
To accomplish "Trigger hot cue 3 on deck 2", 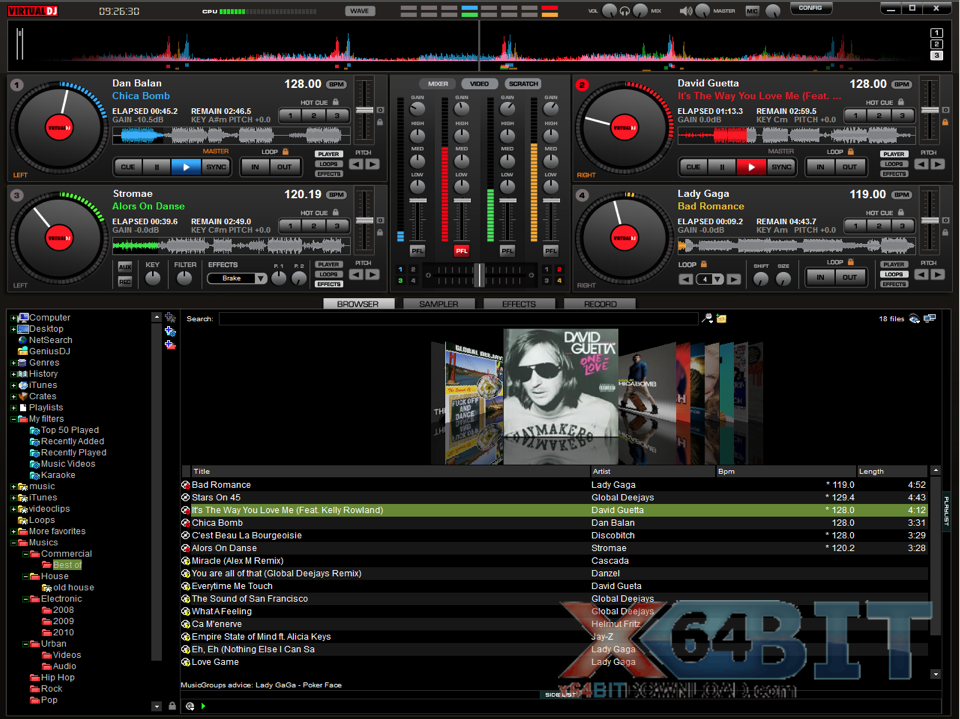I will click(902, 115).
